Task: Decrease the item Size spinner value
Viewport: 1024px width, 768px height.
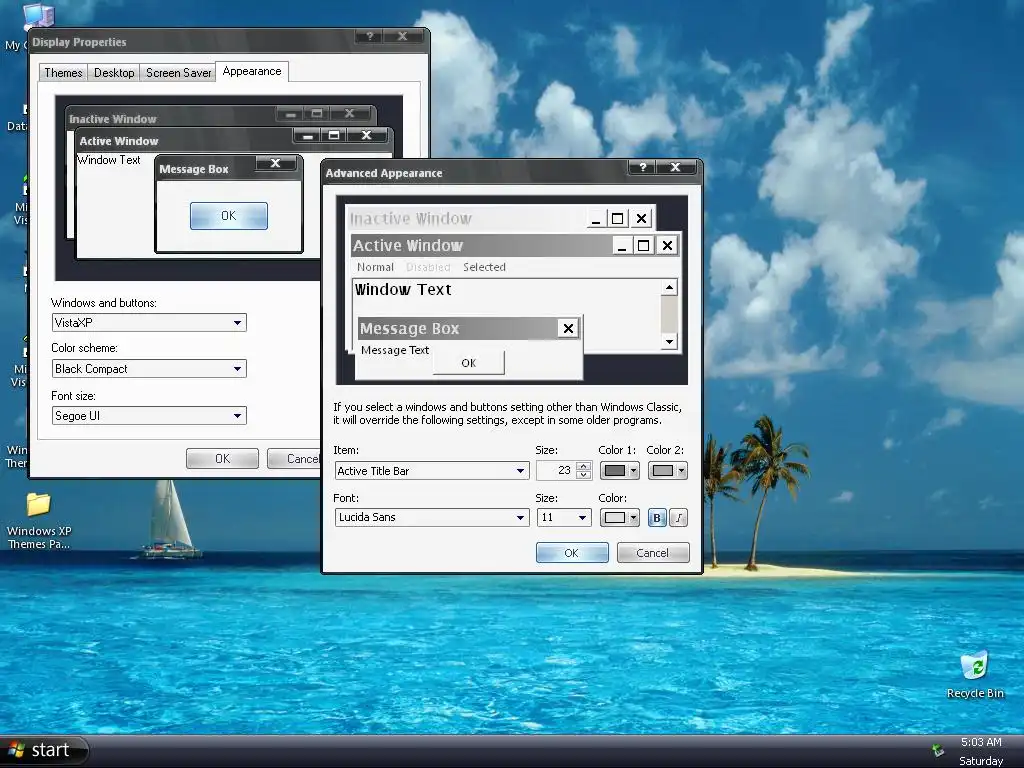Action: [584, 475]
